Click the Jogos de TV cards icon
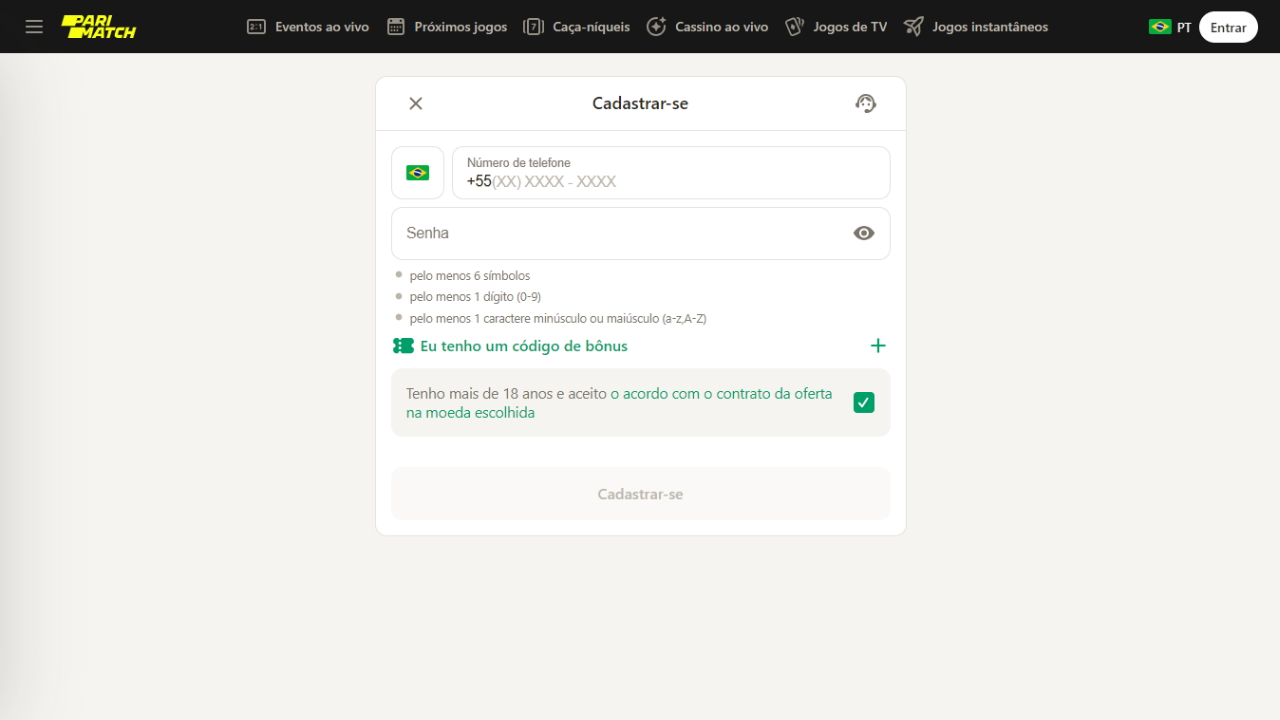 point(794,27)
